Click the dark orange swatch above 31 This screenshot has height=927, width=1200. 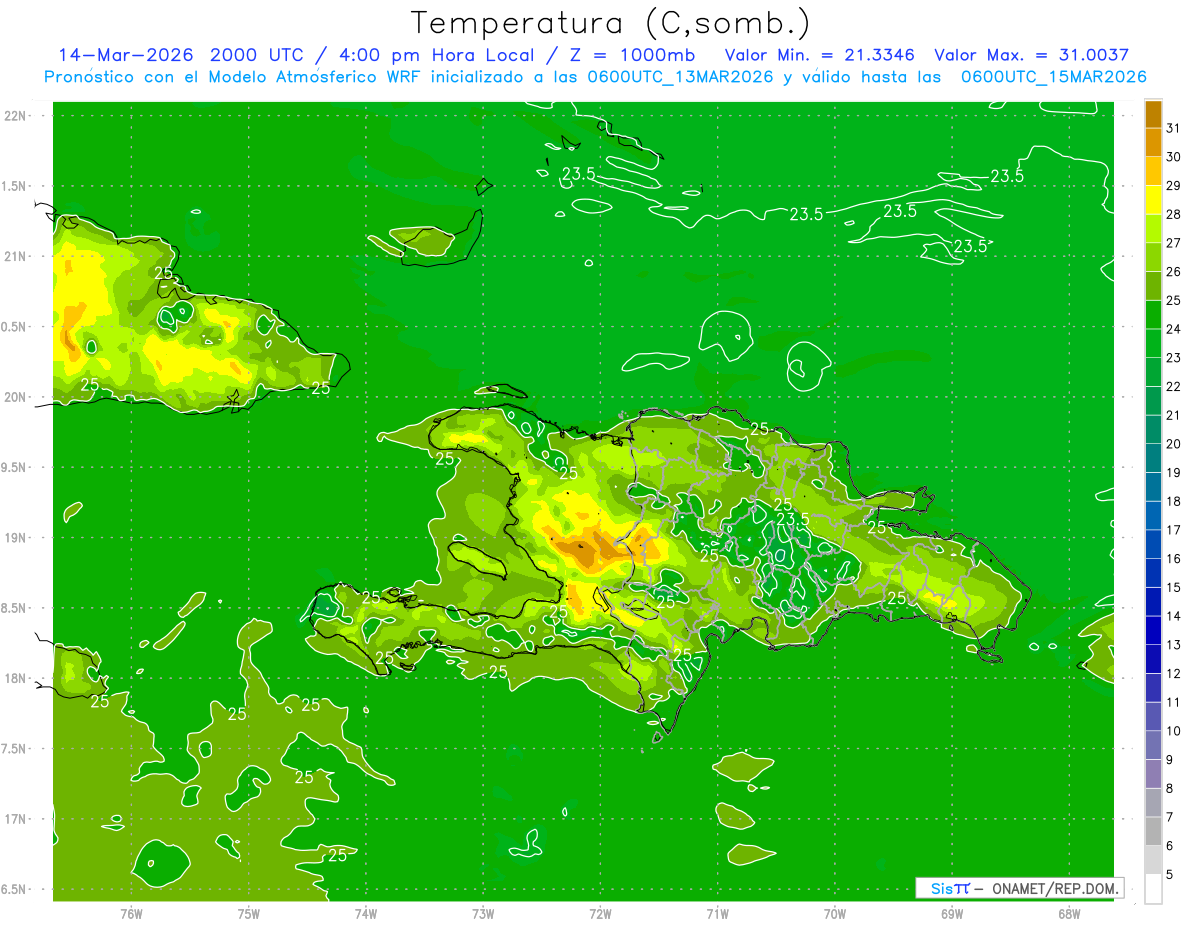click(1153, 113)
